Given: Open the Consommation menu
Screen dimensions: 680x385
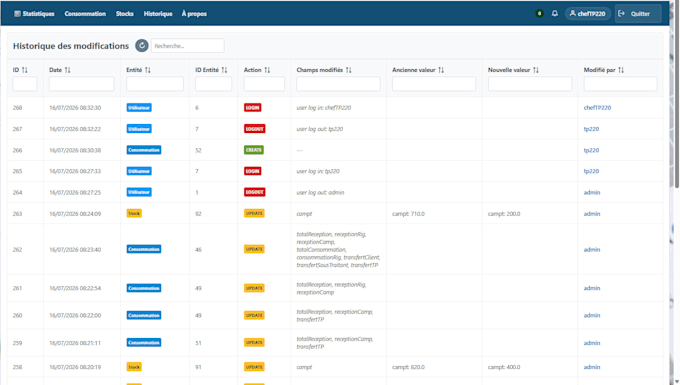Looking at the screenshot, I should [x=85, y=14].
